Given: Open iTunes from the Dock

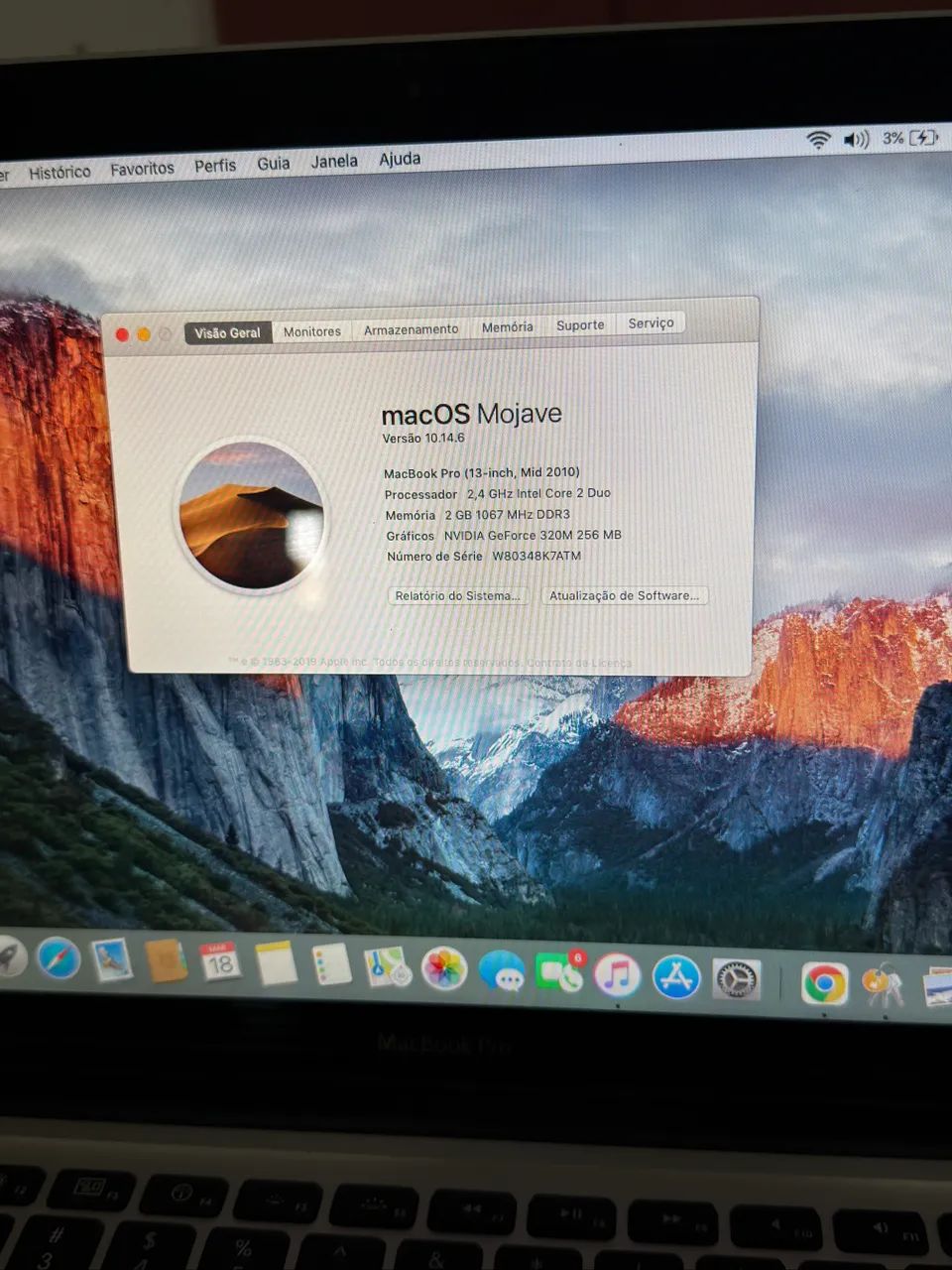Looking at the screenshot, I should coord(617,974).
